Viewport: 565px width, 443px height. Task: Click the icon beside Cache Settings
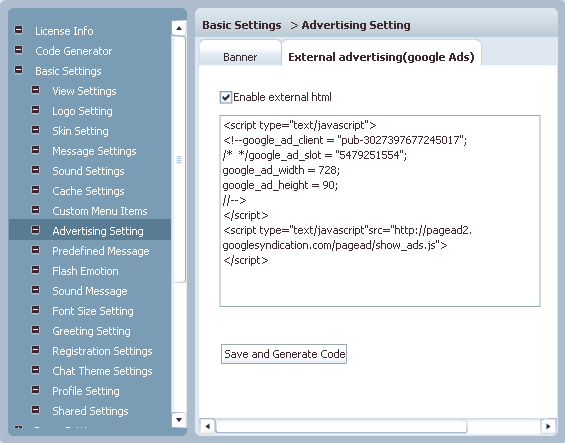(36, 190)
